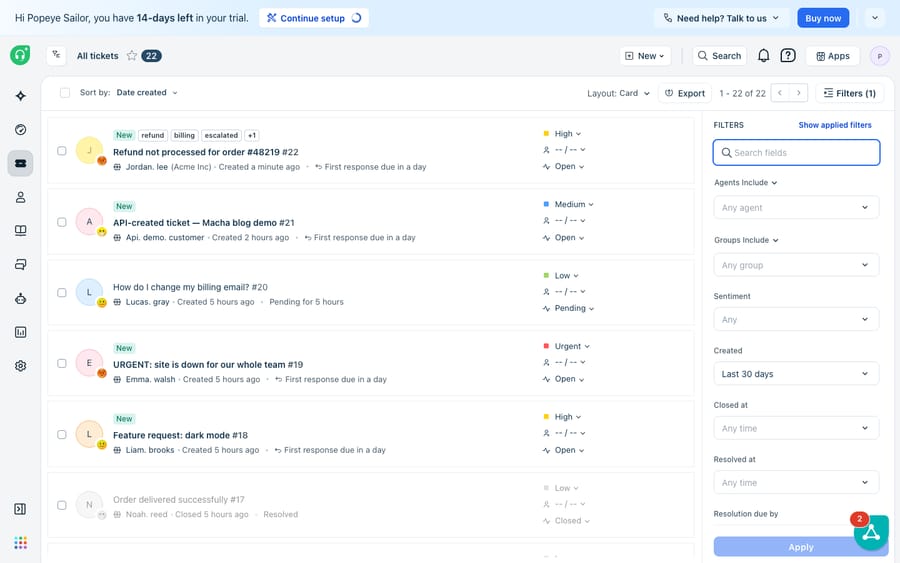Change Urgent priority on ticket #19
This screenshot has height=563, width=900.
pyautogui.click(x=567, y=346)
